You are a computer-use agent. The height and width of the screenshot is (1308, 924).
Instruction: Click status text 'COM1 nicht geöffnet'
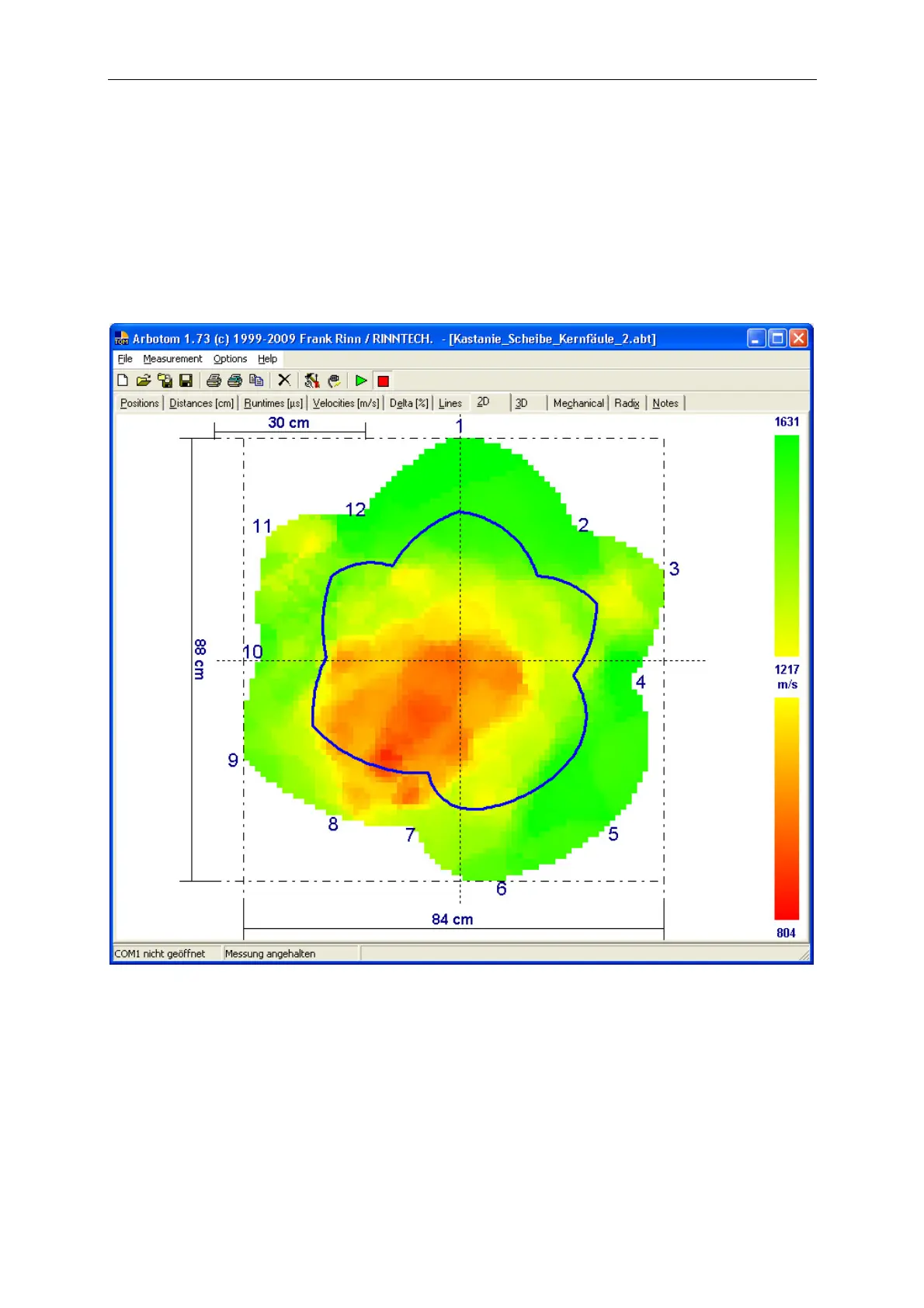click(x=160, y=954)
